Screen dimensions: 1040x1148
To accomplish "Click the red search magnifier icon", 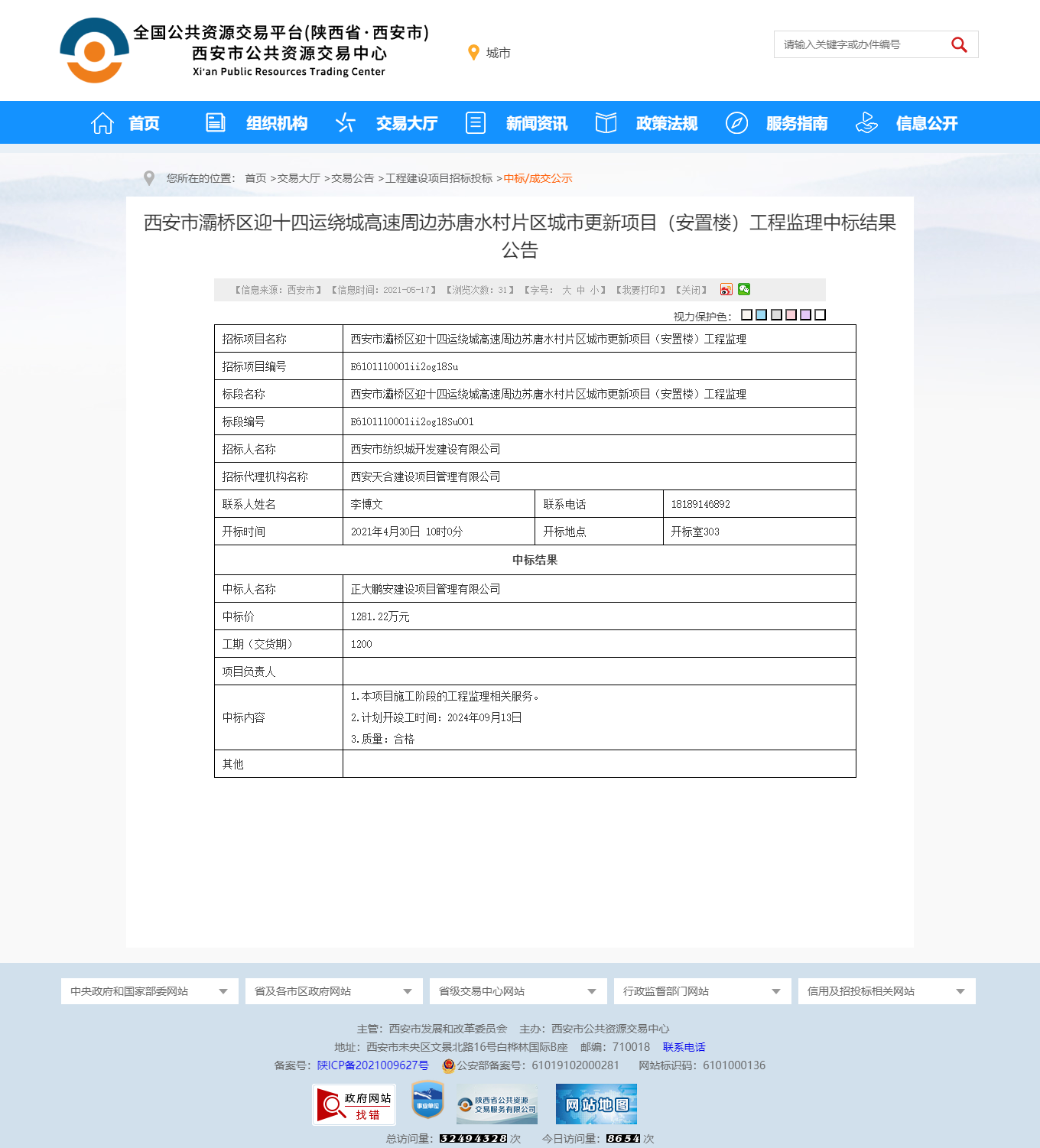I will (x=959, y=45).
